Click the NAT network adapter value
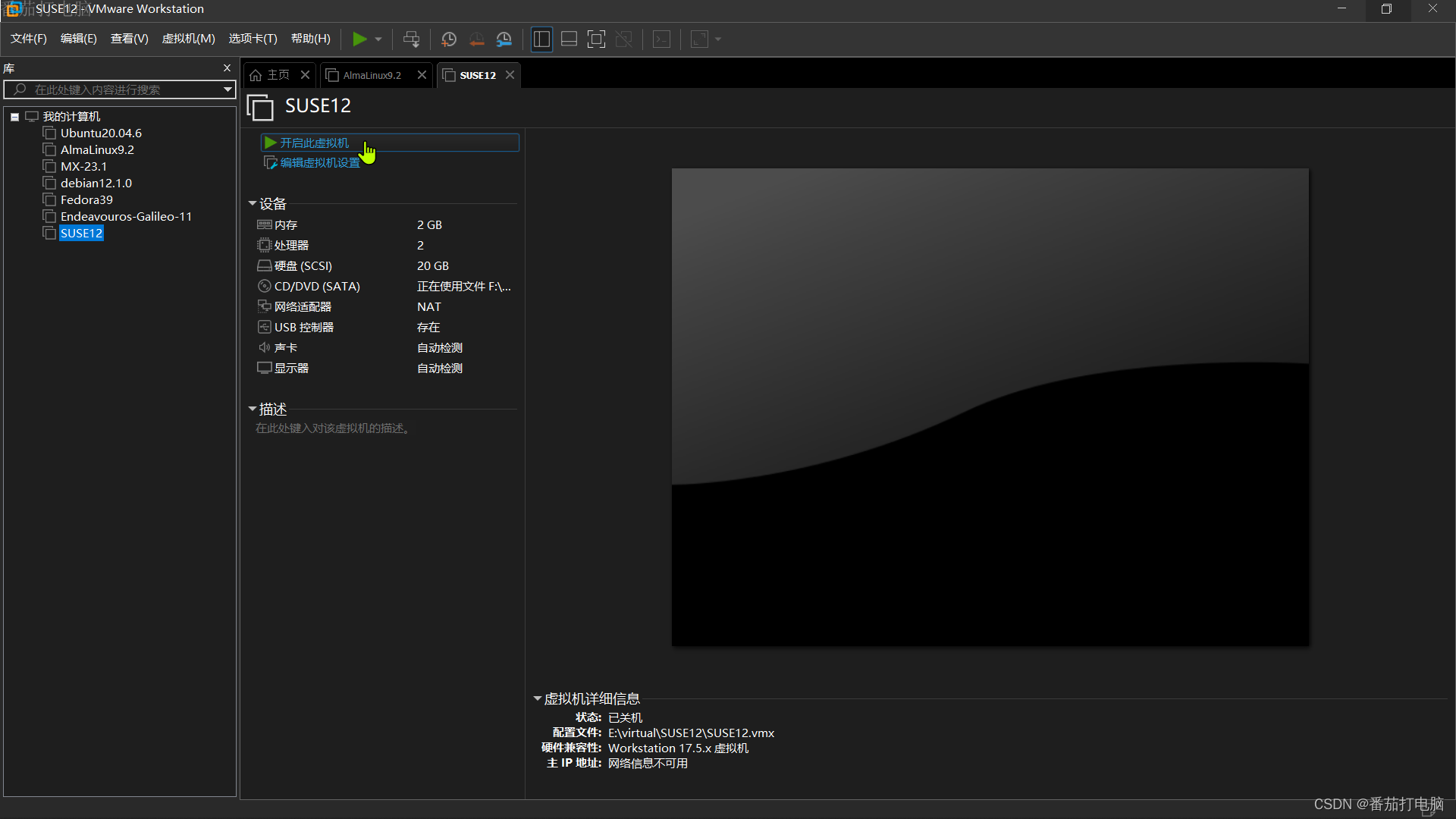 [429, 307]
